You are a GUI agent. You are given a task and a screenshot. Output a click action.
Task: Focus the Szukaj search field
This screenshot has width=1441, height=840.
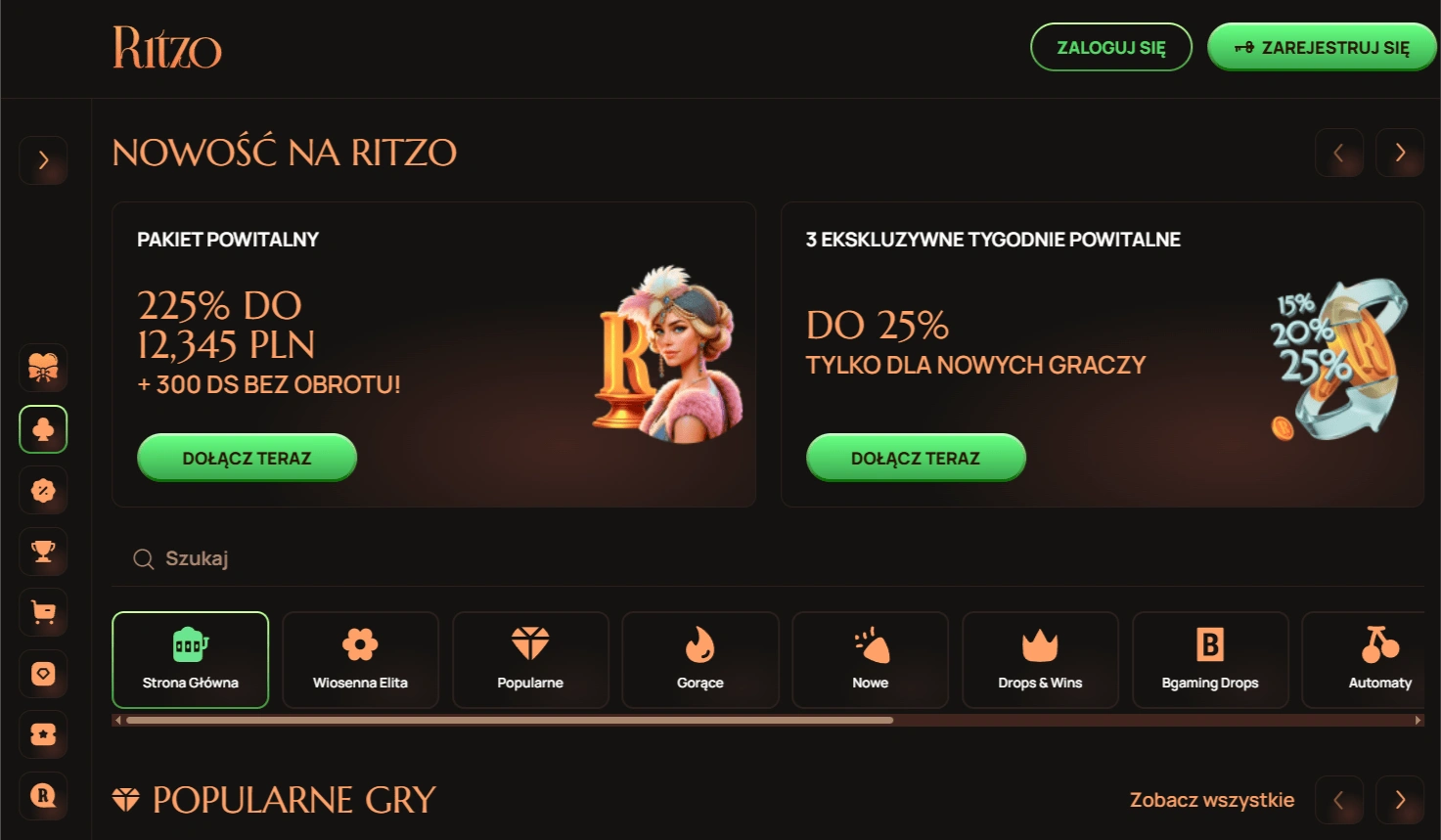click(x=768, y=558)
